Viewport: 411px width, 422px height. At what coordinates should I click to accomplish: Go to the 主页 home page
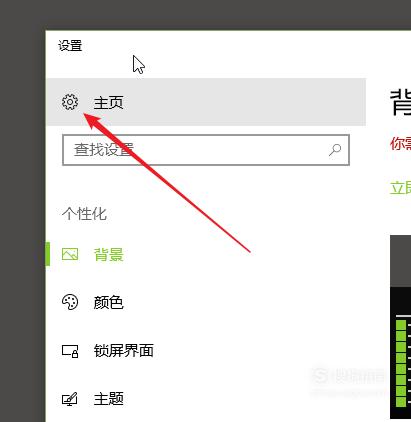click(x=206, y=102)
